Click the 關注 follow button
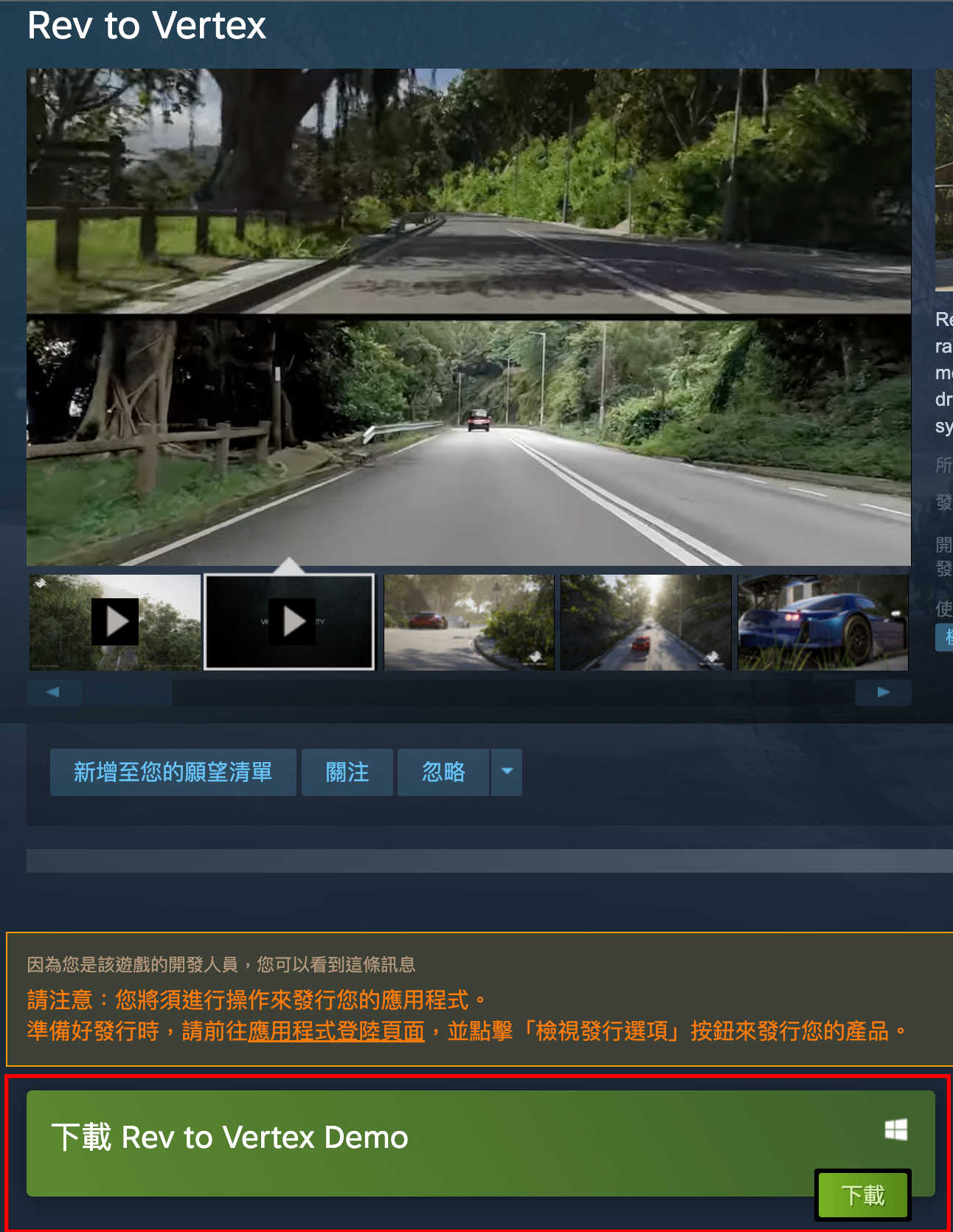This screenshot has width=953, height=1232. coord(347,772)
